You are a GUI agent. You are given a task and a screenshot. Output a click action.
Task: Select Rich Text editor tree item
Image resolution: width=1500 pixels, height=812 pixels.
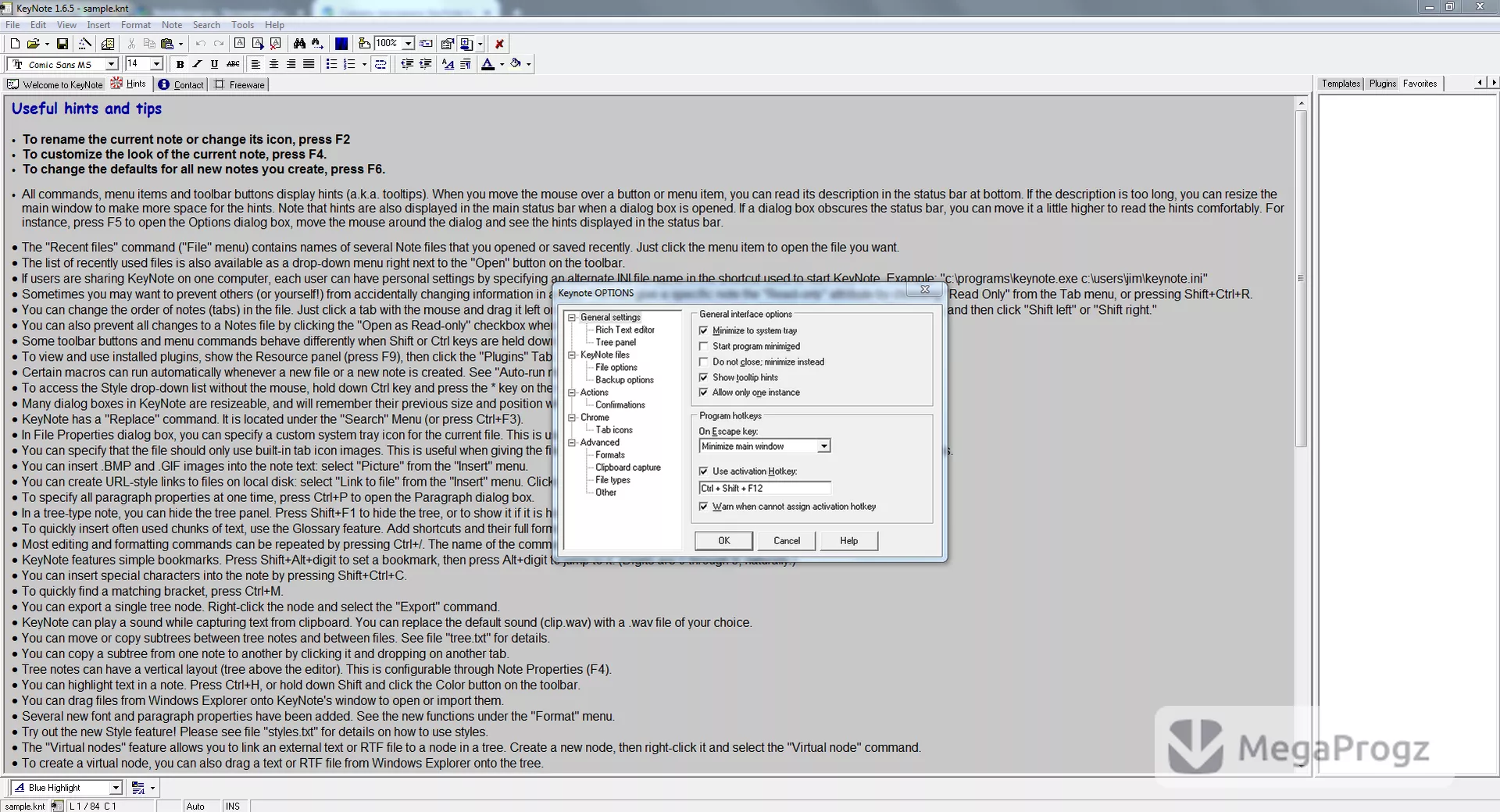pos(625,329)
